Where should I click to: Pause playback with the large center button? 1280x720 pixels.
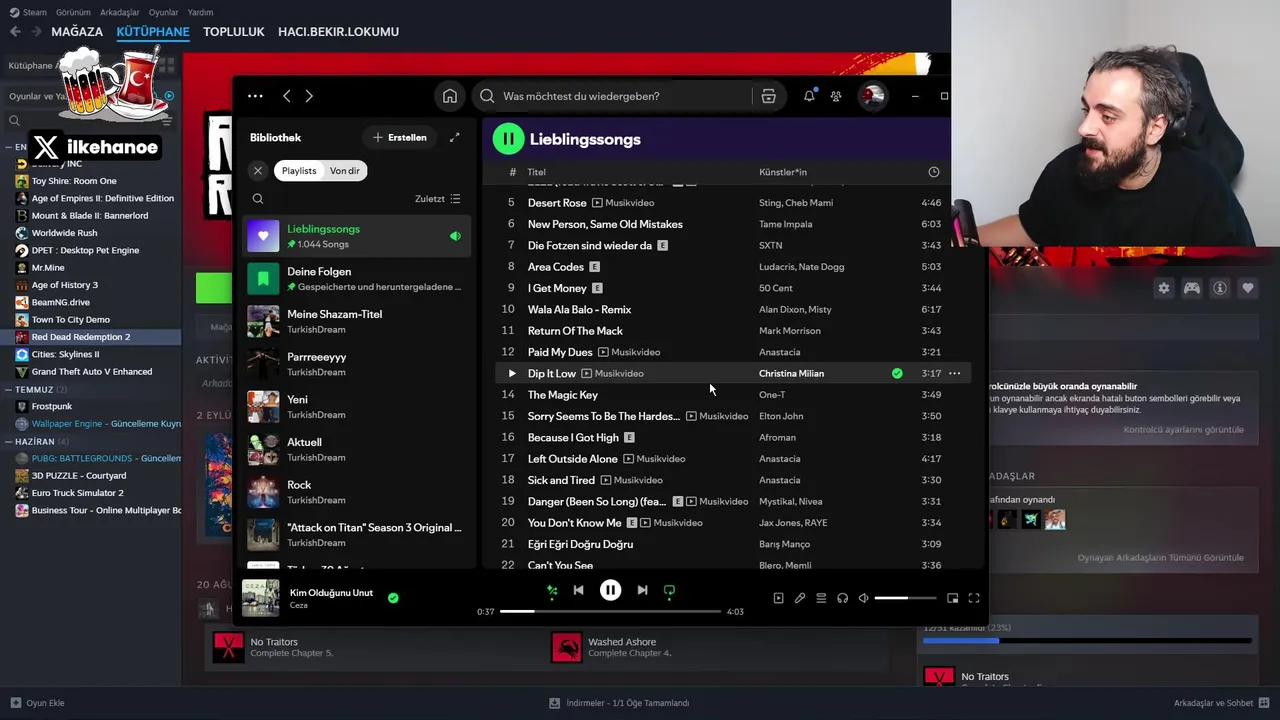coord(610,590)
